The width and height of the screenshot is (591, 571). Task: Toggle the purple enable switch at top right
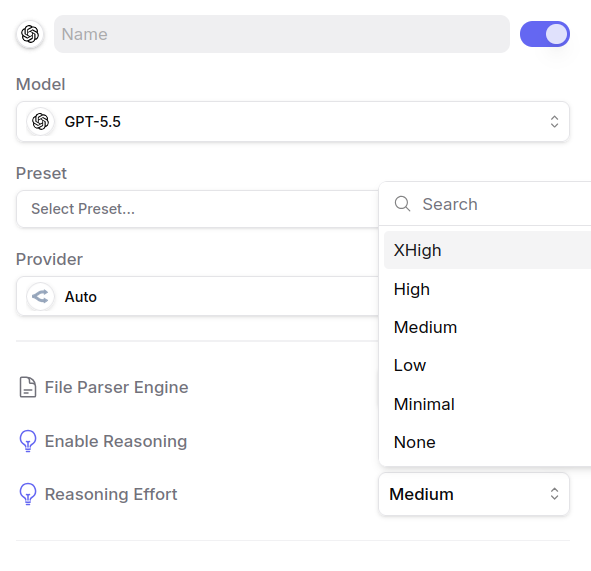coord(545,34)
